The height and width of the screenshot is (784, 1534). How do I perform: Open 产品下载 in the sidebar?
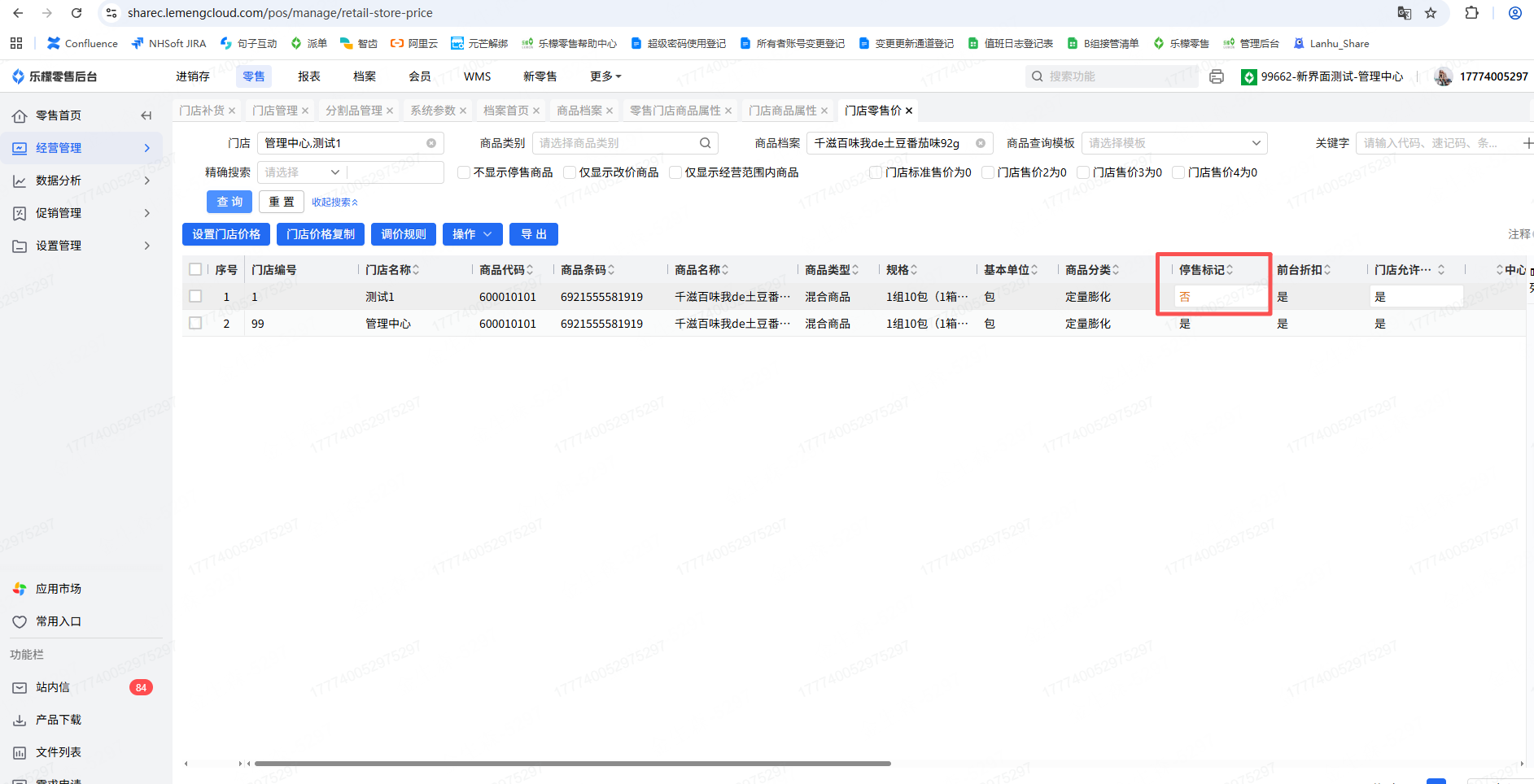pyautogui.click(x=59, y=720)
